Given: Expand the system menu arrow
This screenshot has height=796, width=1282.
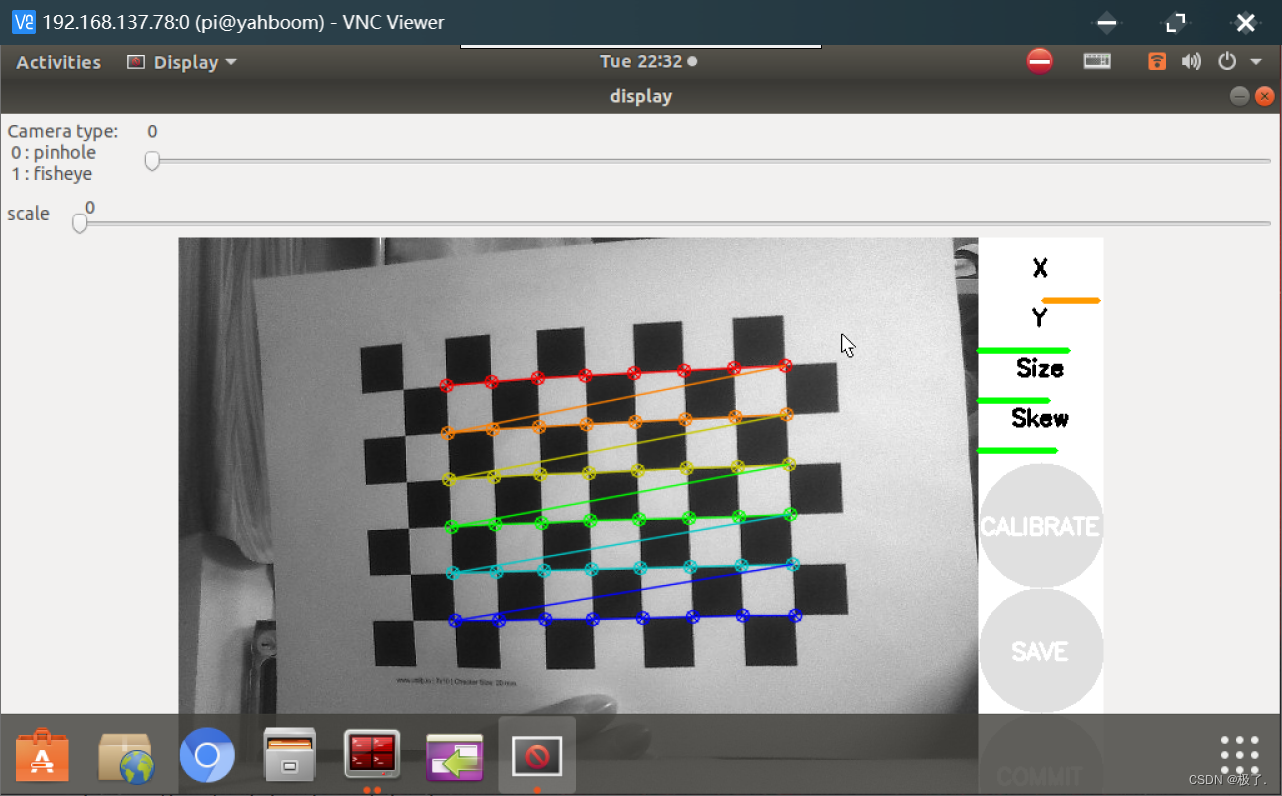Looking at the screenshot, I should coord(1256,62).
